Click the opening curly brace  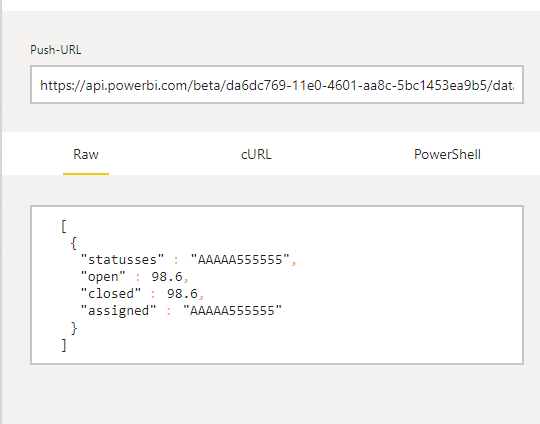[73, 243]
